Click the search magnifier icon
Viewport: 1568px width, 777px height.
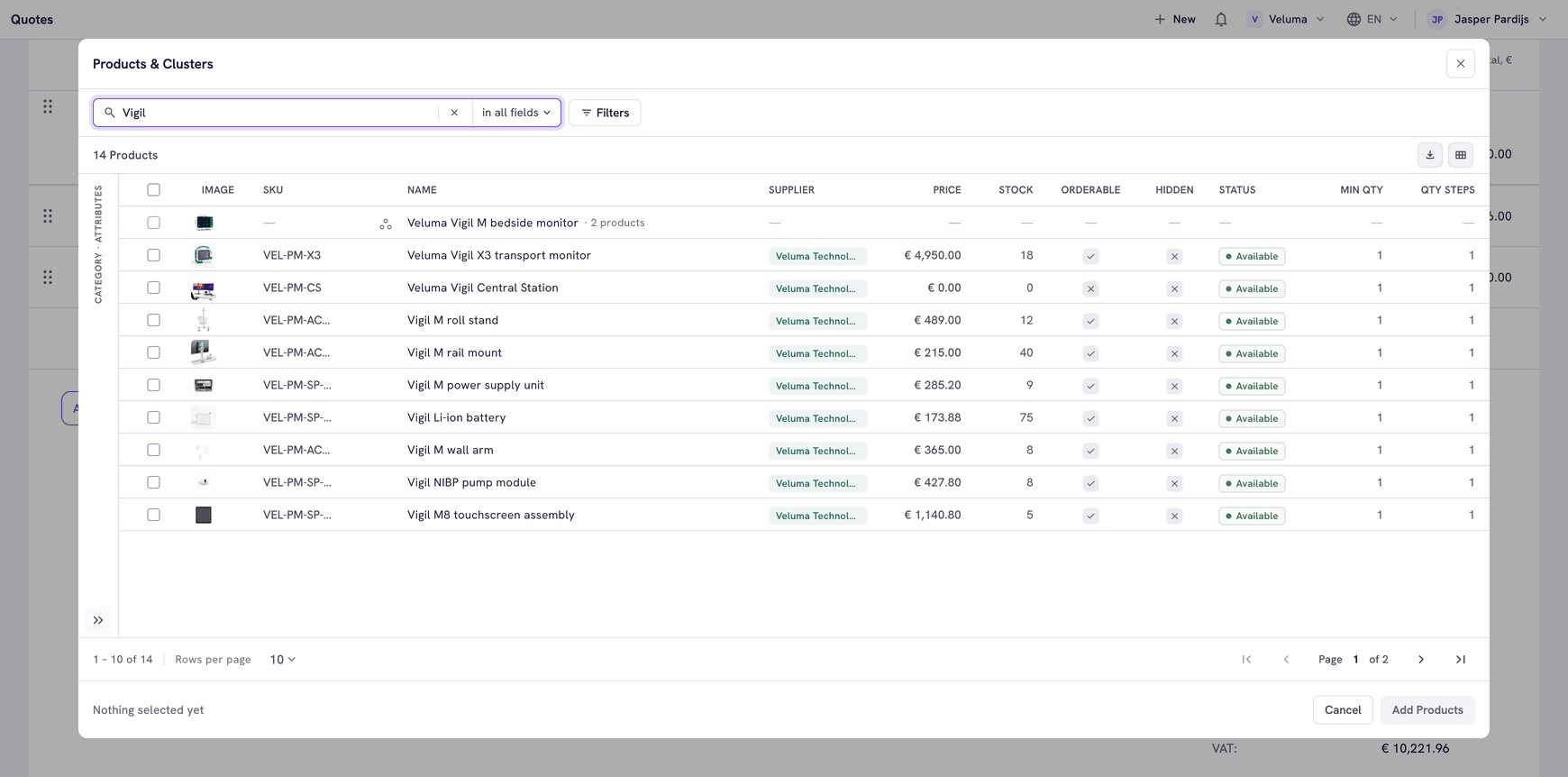110,113
